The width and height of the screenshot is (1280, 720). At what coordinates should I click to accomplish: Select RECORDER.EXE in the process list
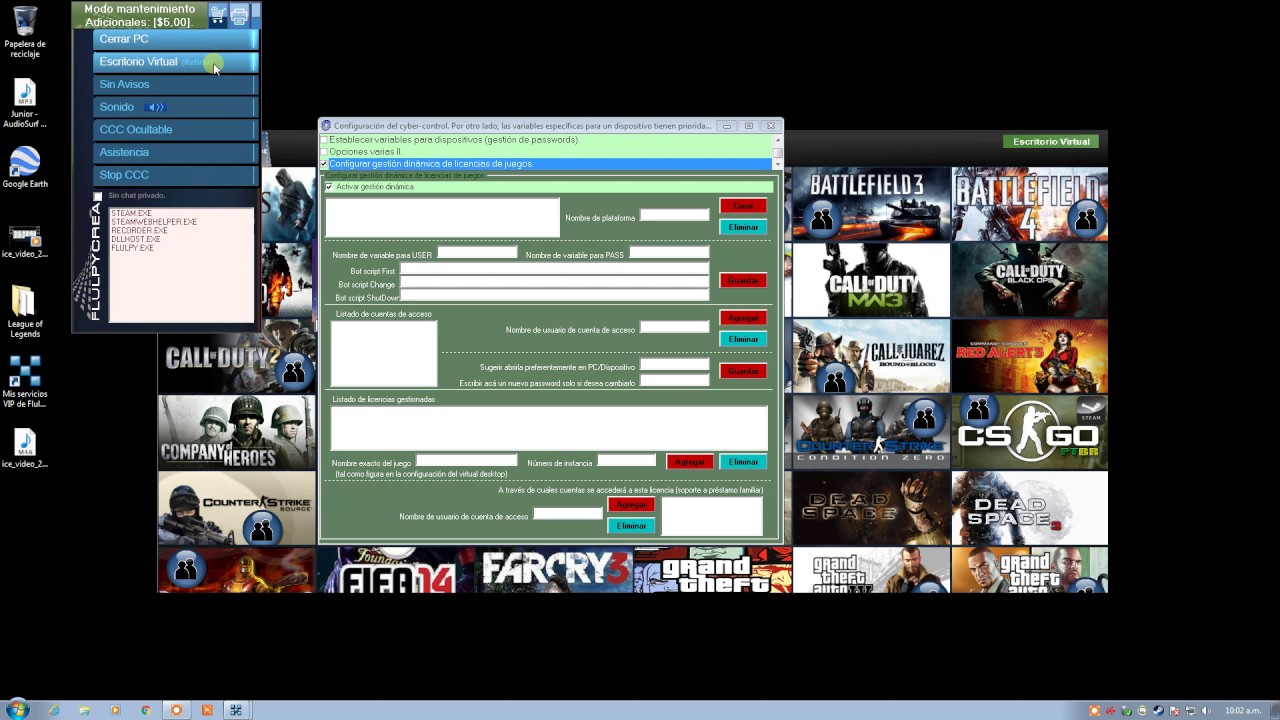[x=139, y=230]
